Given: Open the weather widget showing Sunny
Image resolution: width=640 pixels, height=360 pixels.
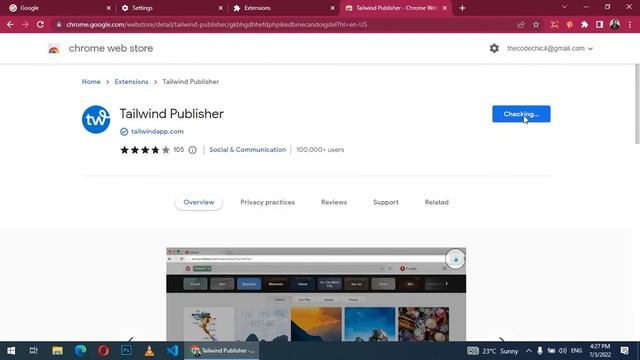Looking at the screenshot, I should (x=493, y=351).
